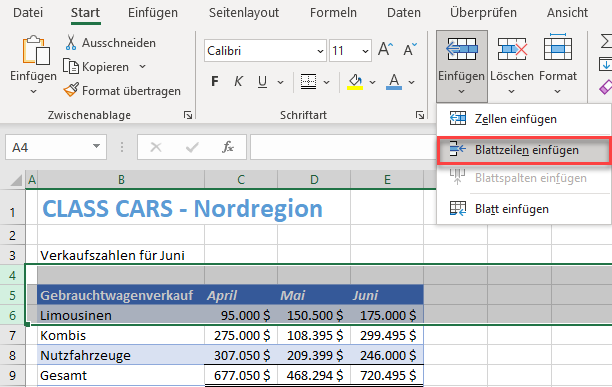The width and height of the screenshot is (612, 387).
Task: Choose Blattzeilen einfügen menu entry
Action: 524,150
